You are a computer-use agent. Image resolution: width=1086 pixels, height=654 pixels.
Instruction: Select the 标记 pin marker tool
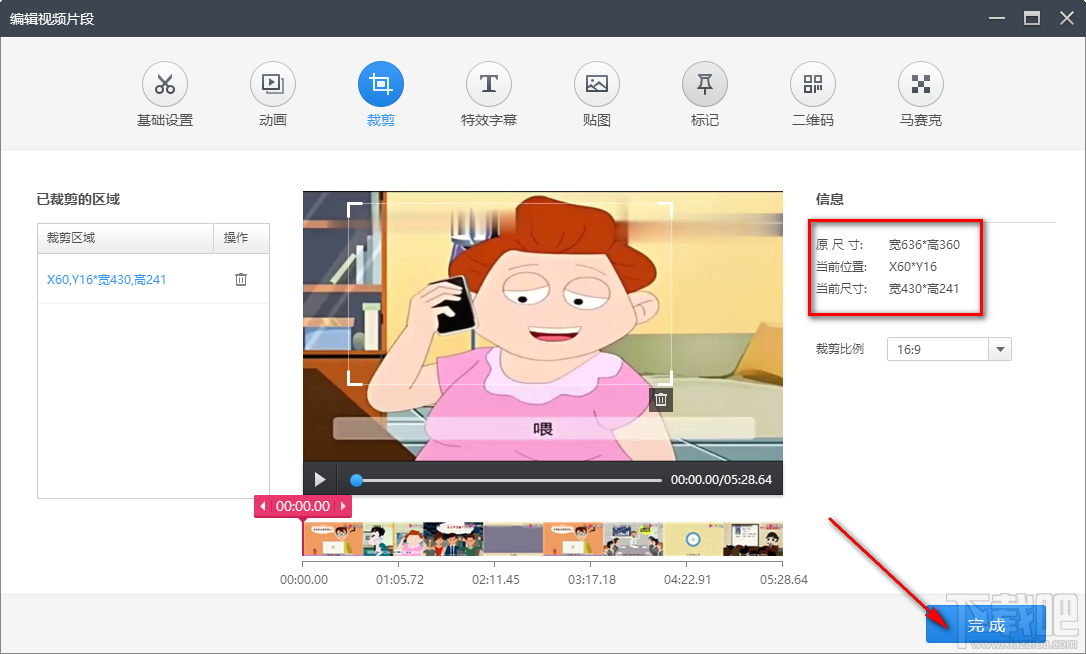pyautogui.click(x=705, y=85)
